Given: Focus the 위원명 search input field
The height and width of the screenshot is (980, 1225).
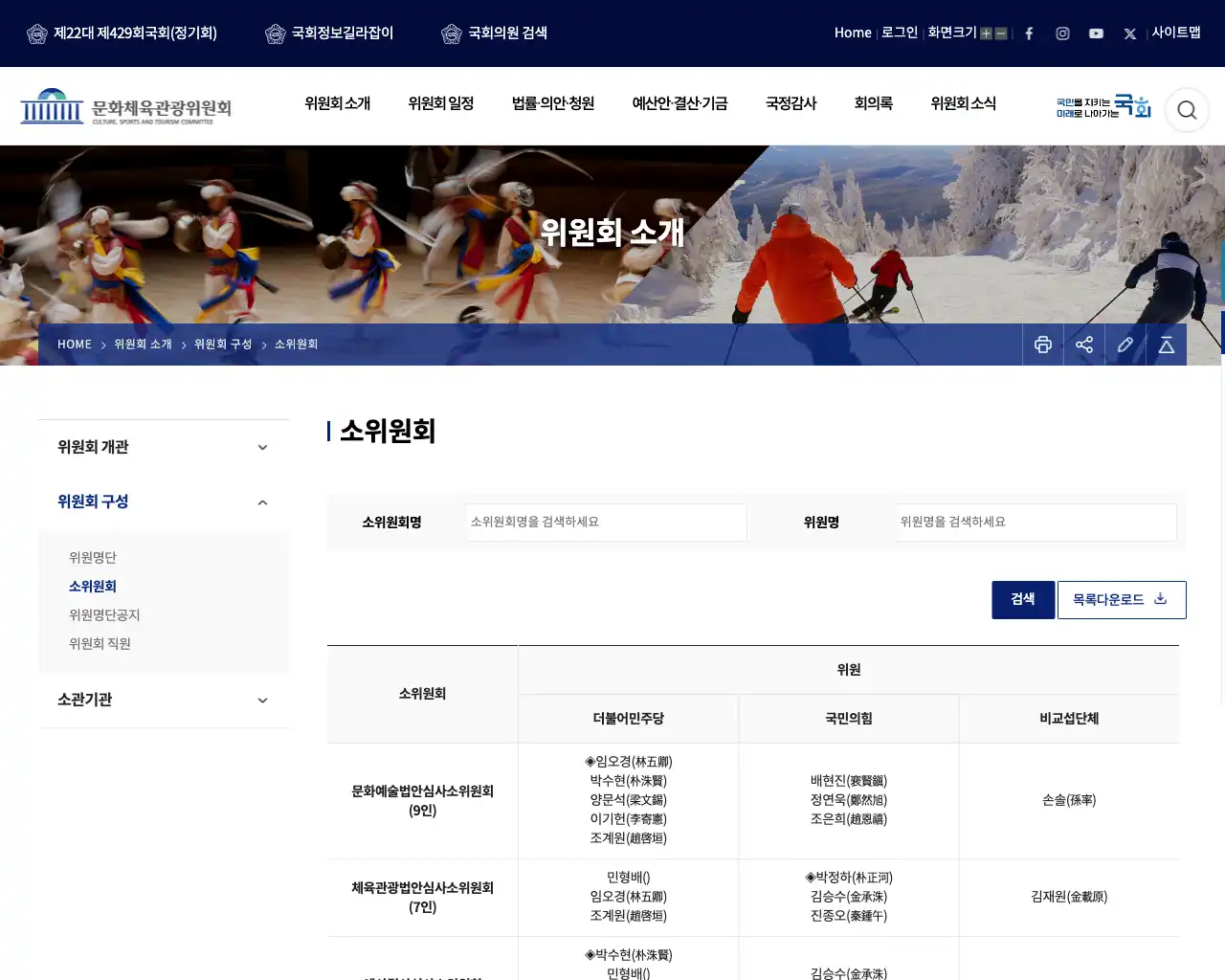Looking at the screenshot, I should [1036, 523].
